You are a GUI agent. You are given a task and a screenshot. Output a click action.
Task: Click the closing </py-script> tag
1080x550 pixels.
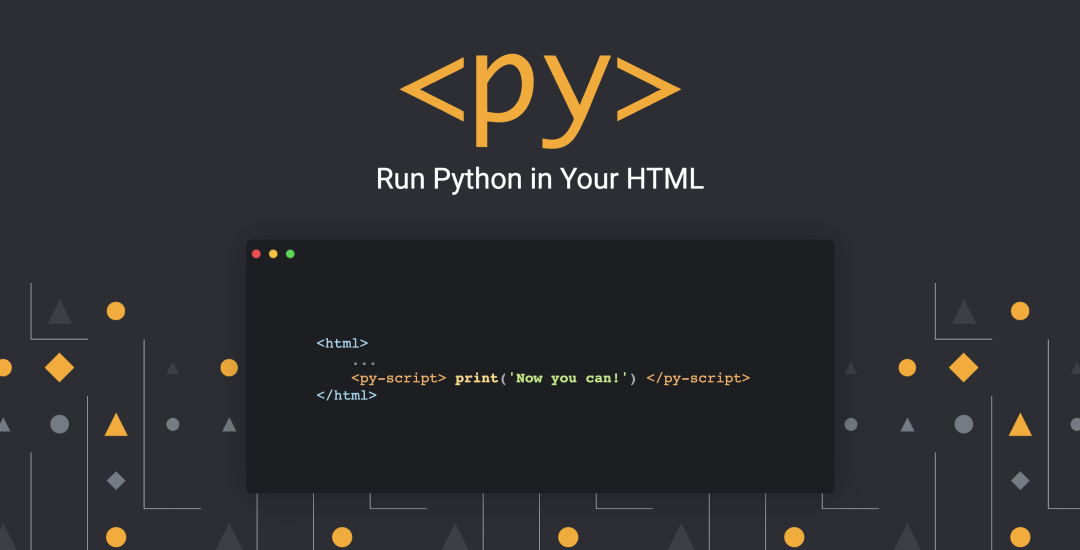click(698, 379)
